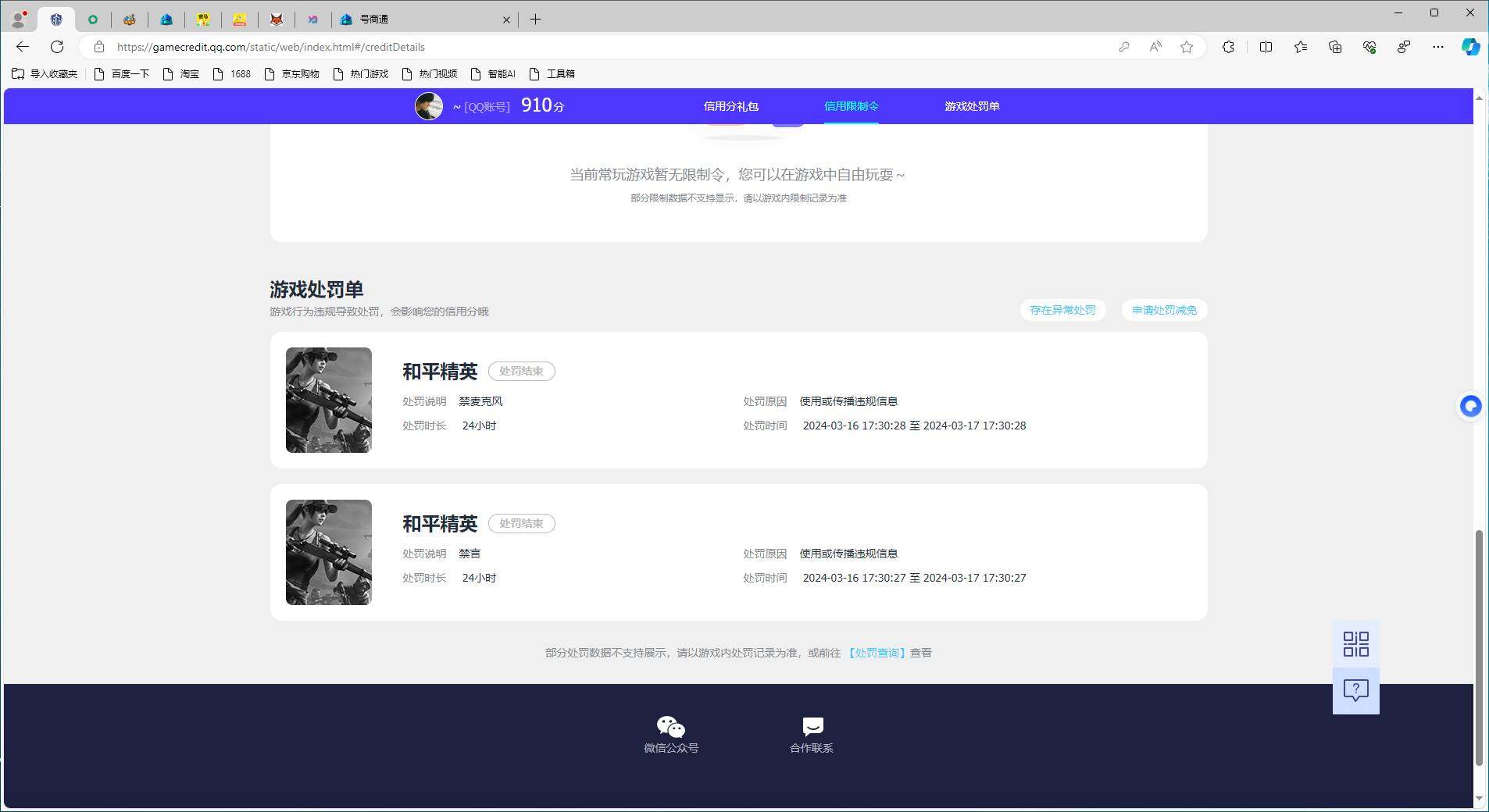Viewport: 1489px width, 812px height.
Task: Close the 号商通 browser tab
Action: pos(506,20)
